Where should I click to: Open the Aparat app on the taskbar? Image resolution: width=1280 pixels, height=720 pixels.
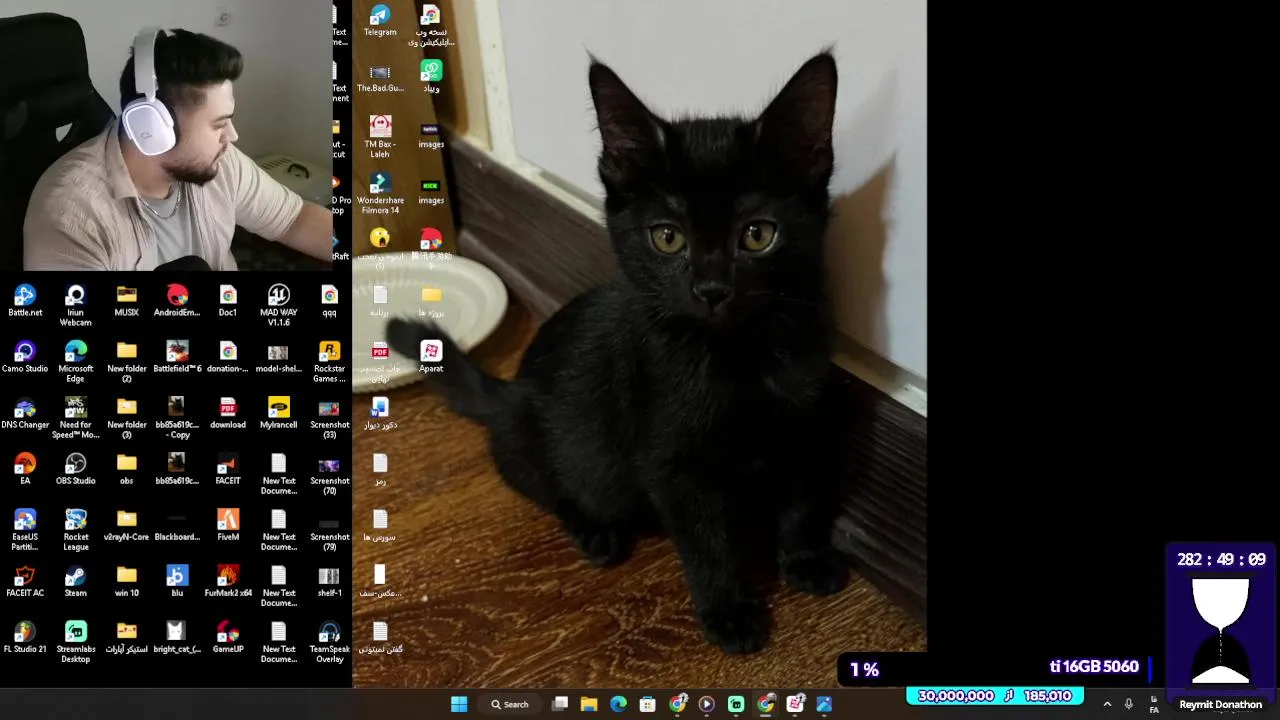(795, 704)
